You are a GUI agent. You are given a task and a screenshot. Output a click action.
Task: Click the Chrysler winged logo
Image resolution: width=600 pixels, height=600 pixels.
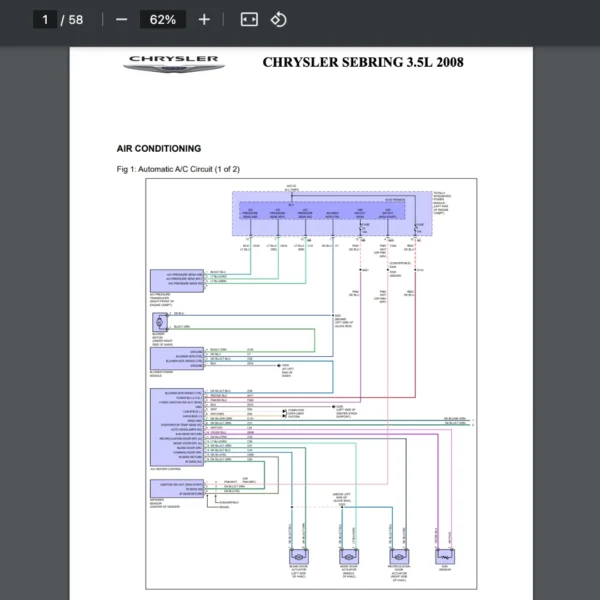tap(173, 64)
